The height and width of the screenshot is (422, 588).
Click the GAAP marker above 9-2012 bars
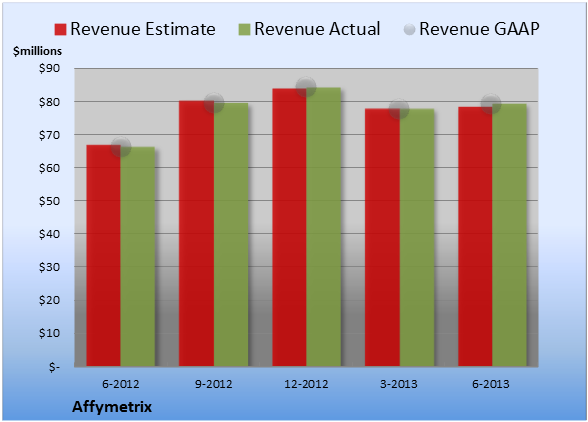click(214, 103)
